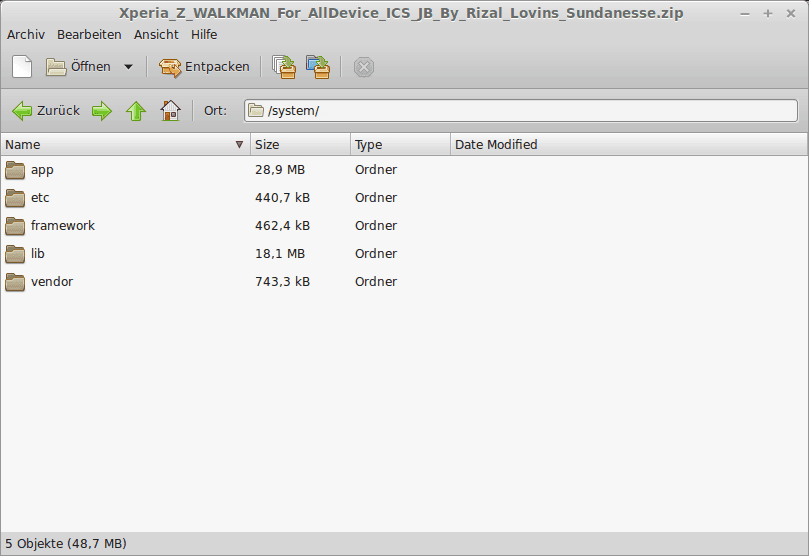Click the add files to archive icon

point(284,67)
